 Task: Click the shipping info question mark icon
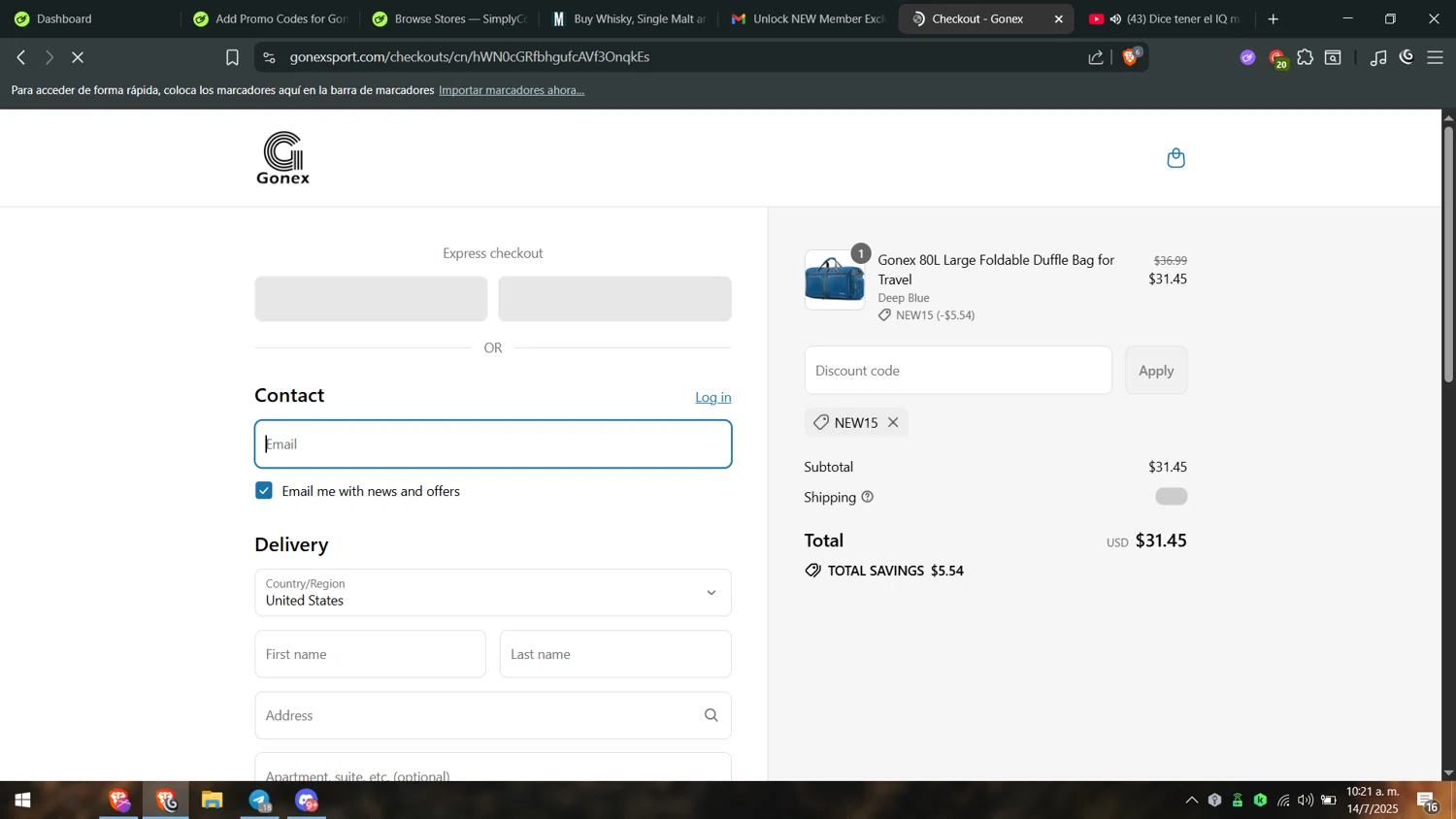tap(868, 497)
